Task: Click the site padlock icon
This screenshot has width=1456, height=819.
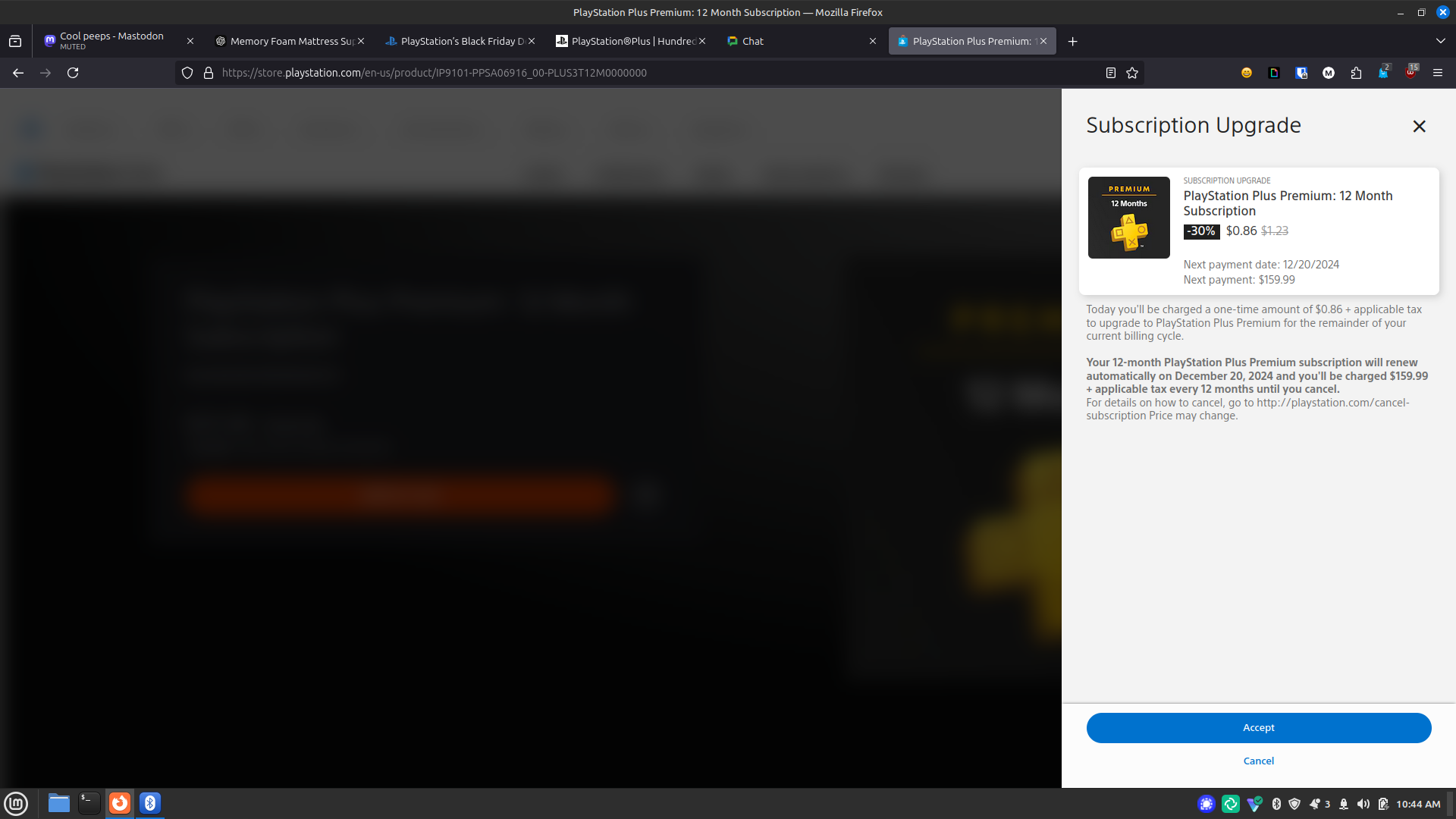Action: [x=209, y=73]
